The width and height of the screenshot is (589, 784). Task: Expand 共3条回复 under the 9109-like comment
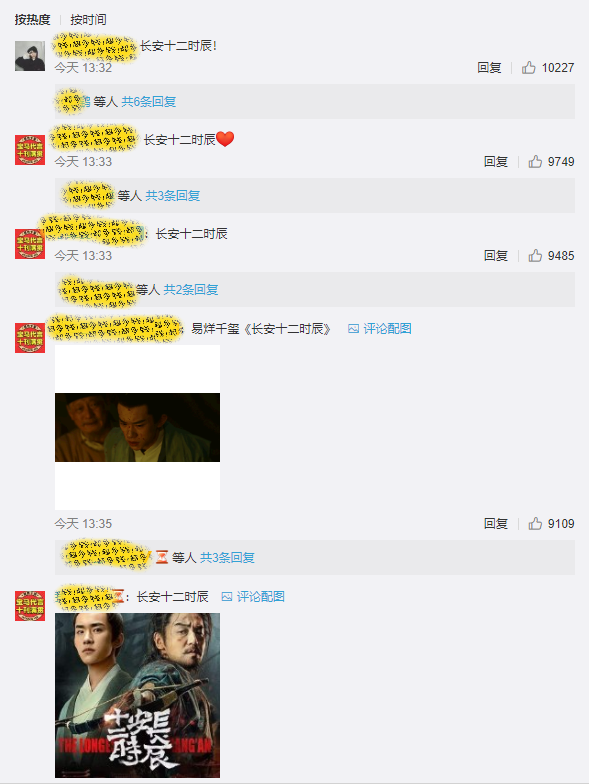pos(228,558)
